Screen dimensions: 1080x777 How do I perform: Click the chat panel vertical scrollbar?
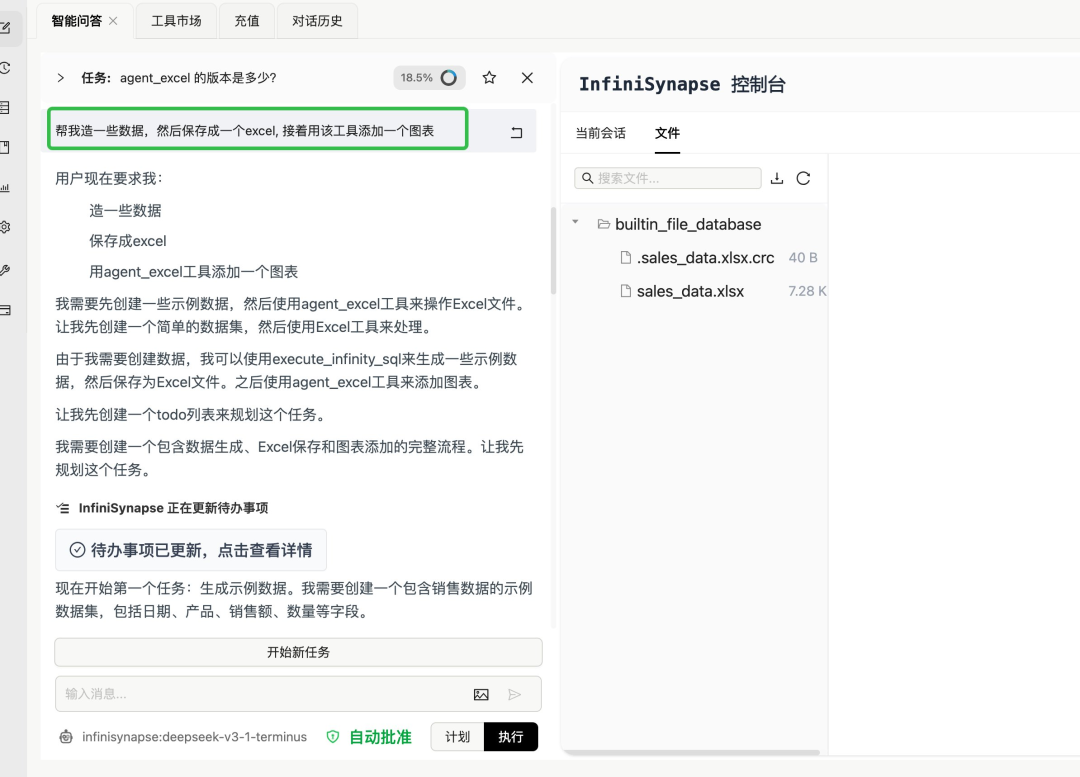553,251
